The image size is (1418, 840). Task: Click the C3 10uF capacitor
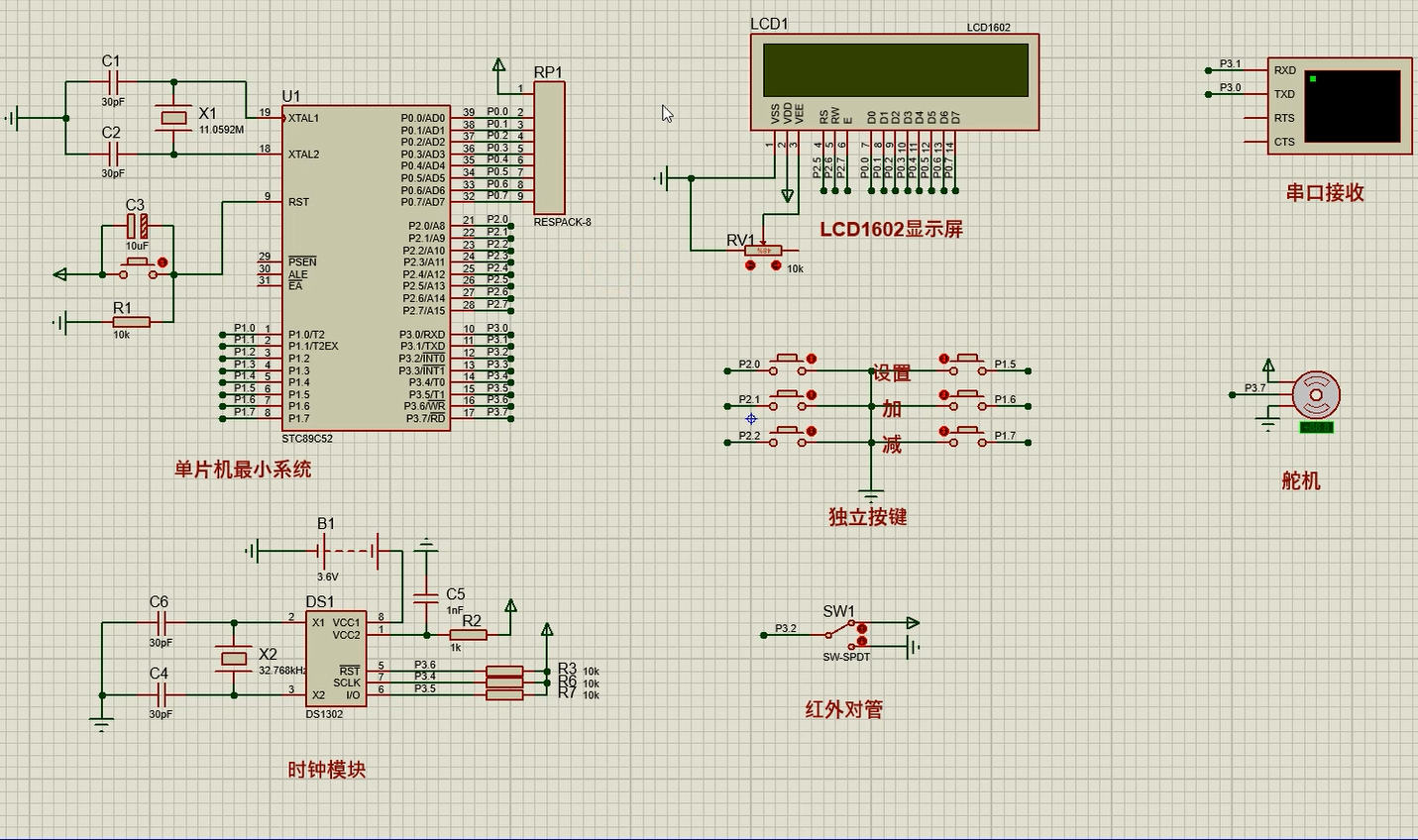tap(138, 227)
